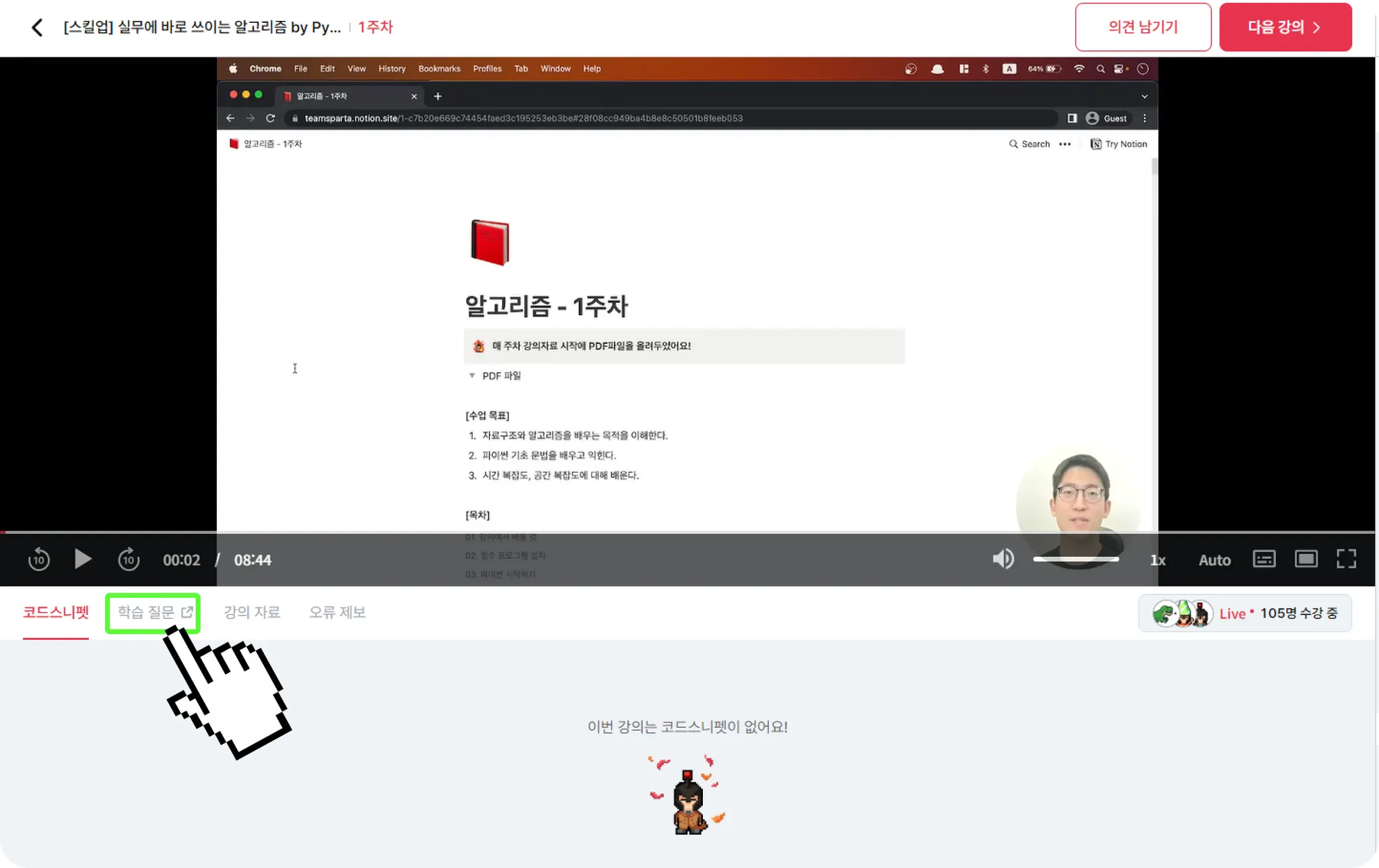1379x868 pixels.
Task: Adjust the volume slider
Action: coord(1076,559)
